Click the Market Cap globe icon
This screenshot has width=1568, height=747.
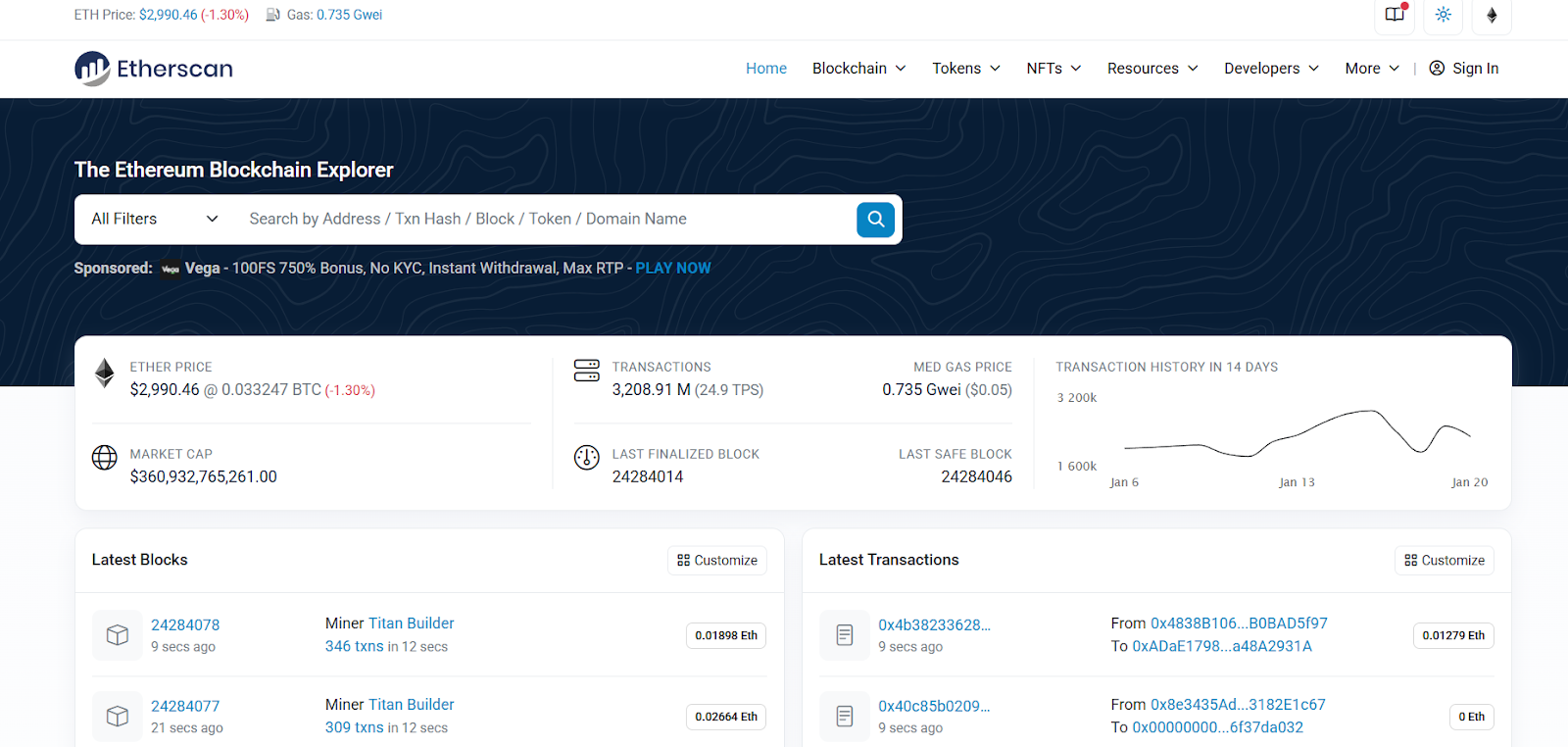105,458
